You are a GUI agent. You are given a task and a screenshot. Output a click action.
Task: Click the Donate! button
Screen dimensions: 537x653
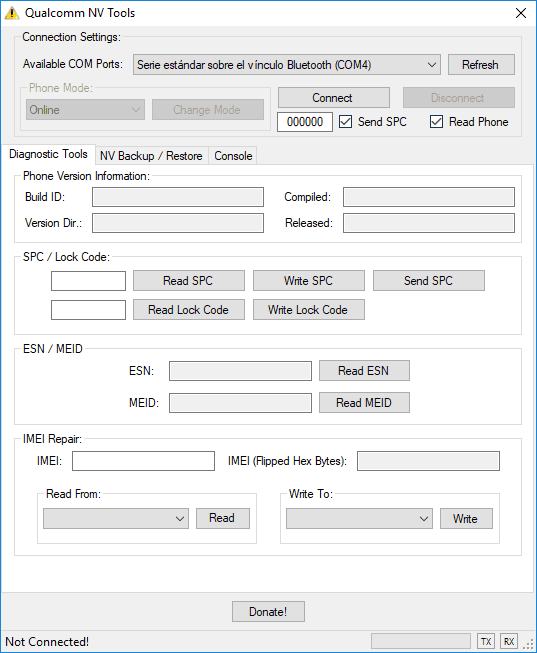click(268, 611)
